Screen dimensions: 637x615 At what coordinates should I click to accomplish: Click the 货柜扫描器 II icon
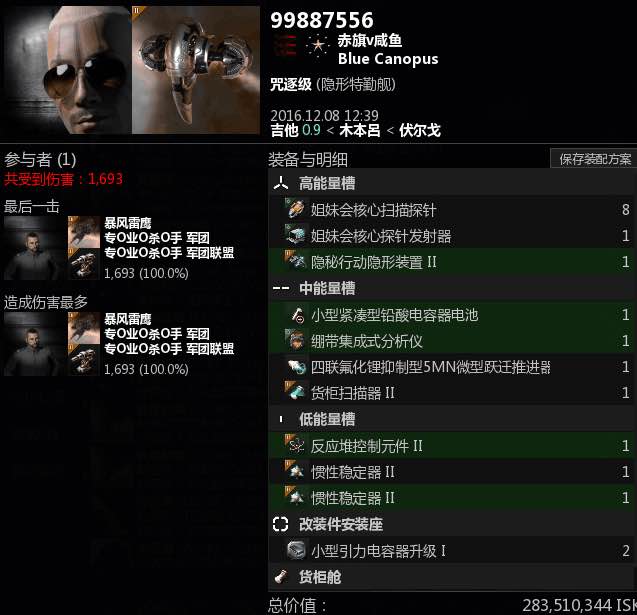pyautogui.click(x=296, y=392)
